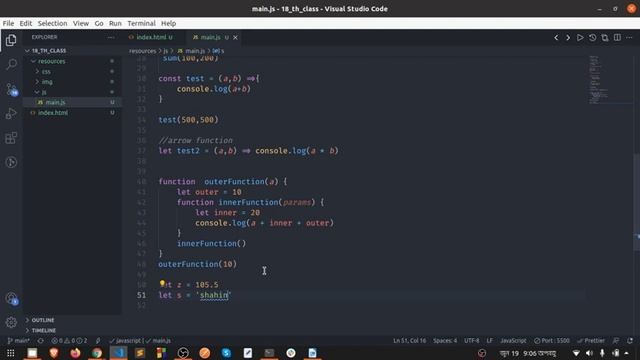Click the Split Editor icon

pos(617,38)
